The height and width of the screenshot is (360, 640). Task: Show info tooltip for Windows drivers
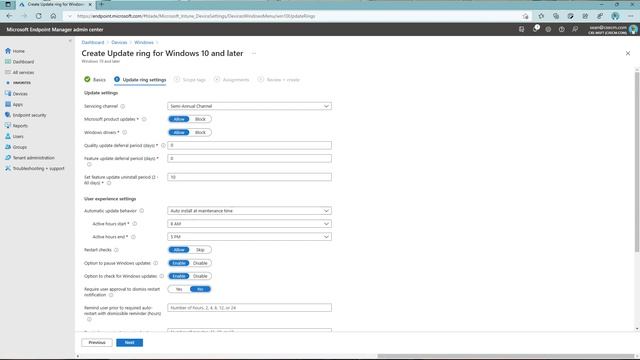pyautogui.click(x=124, y=132)
